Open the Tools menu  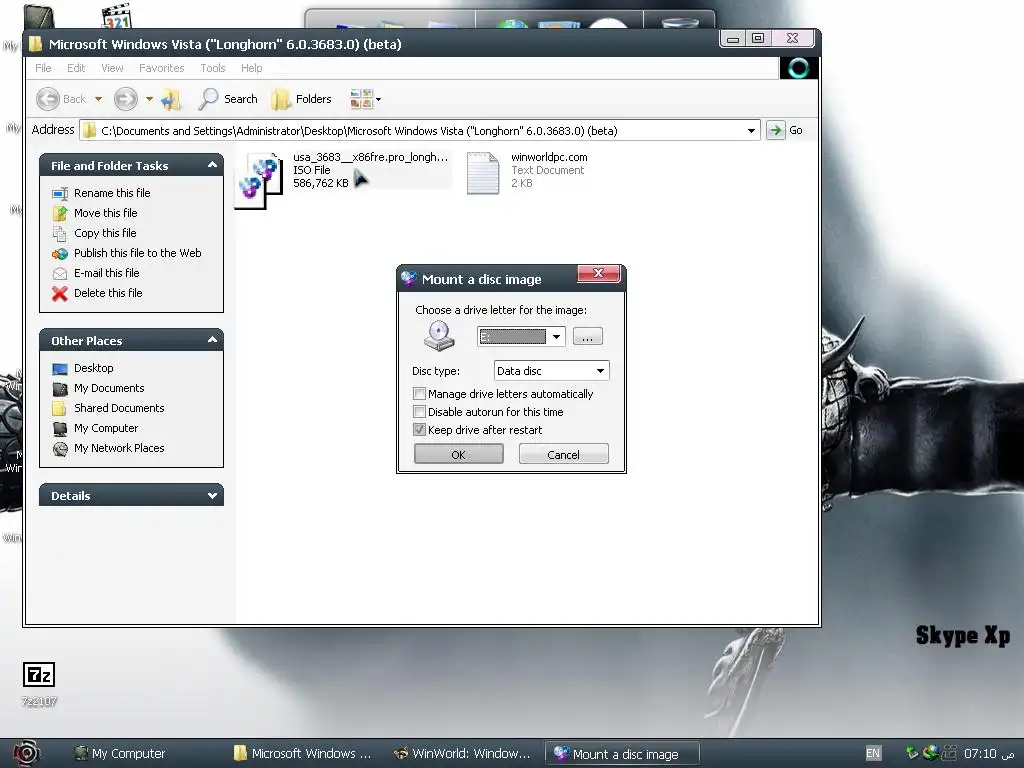coord(212,68)
